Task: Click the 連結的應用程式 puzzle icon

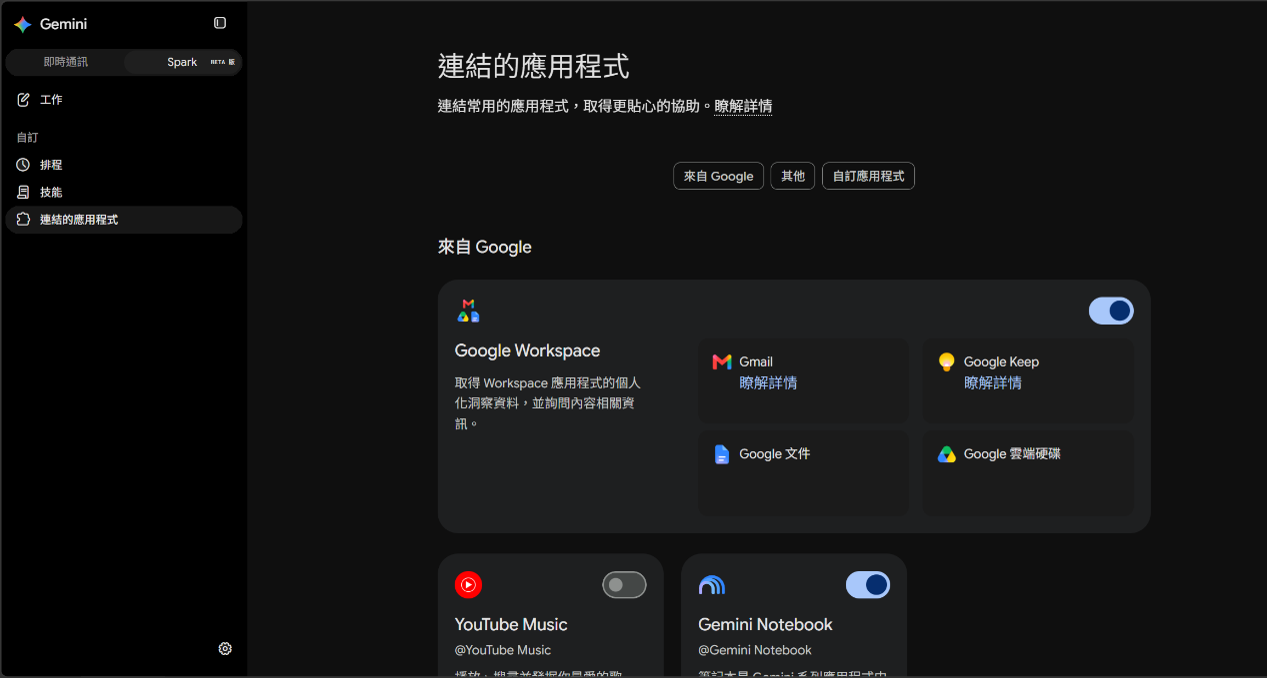Action: tap(23, 219)
